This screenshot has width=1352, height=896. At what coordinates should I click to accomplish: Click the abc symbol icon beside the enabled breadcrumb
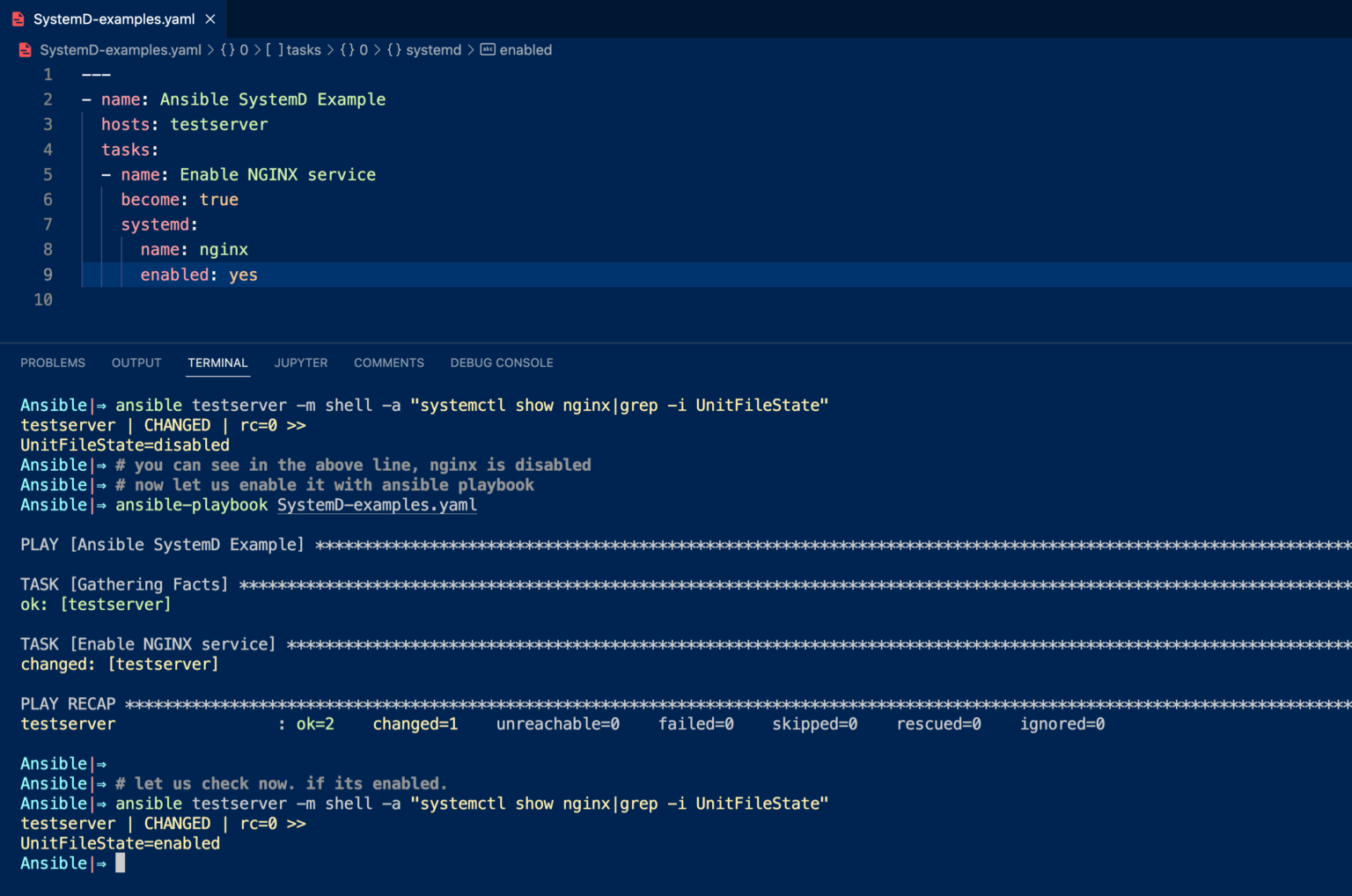487,50
